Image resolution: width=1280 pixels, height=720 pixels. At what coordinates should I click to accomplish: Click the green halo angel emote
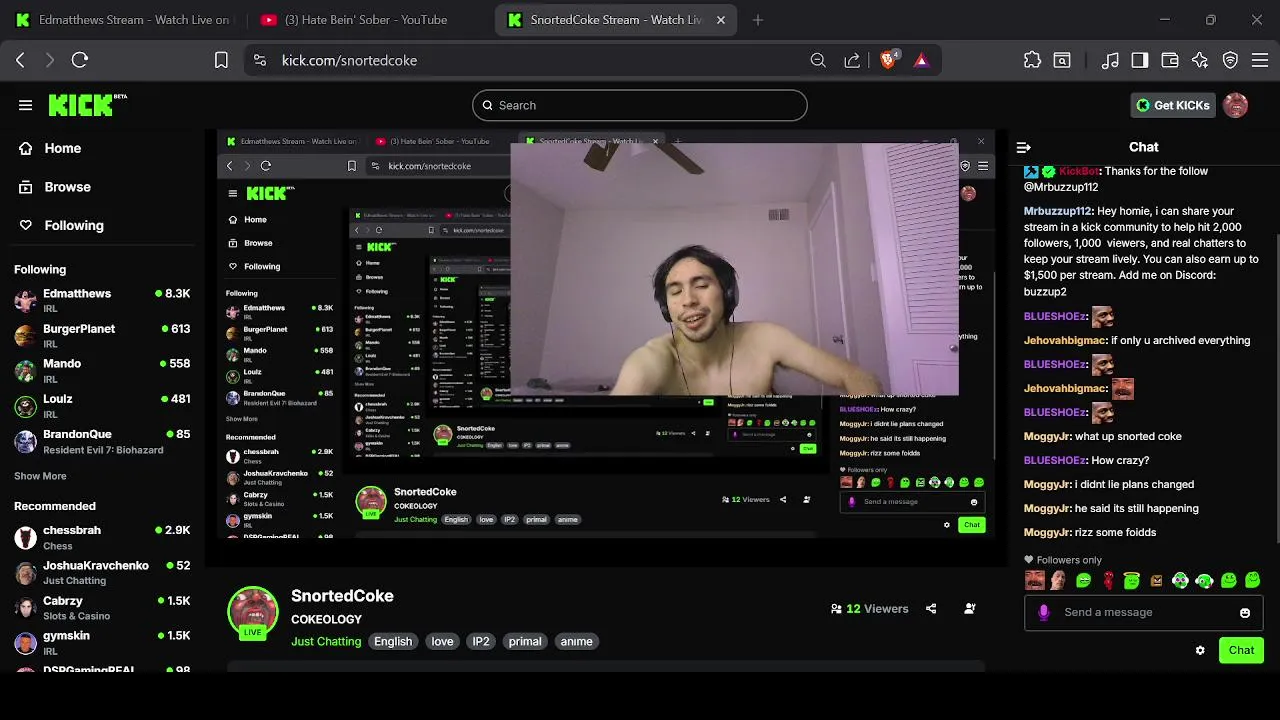pyautogui.click(x=1132, y=580)
